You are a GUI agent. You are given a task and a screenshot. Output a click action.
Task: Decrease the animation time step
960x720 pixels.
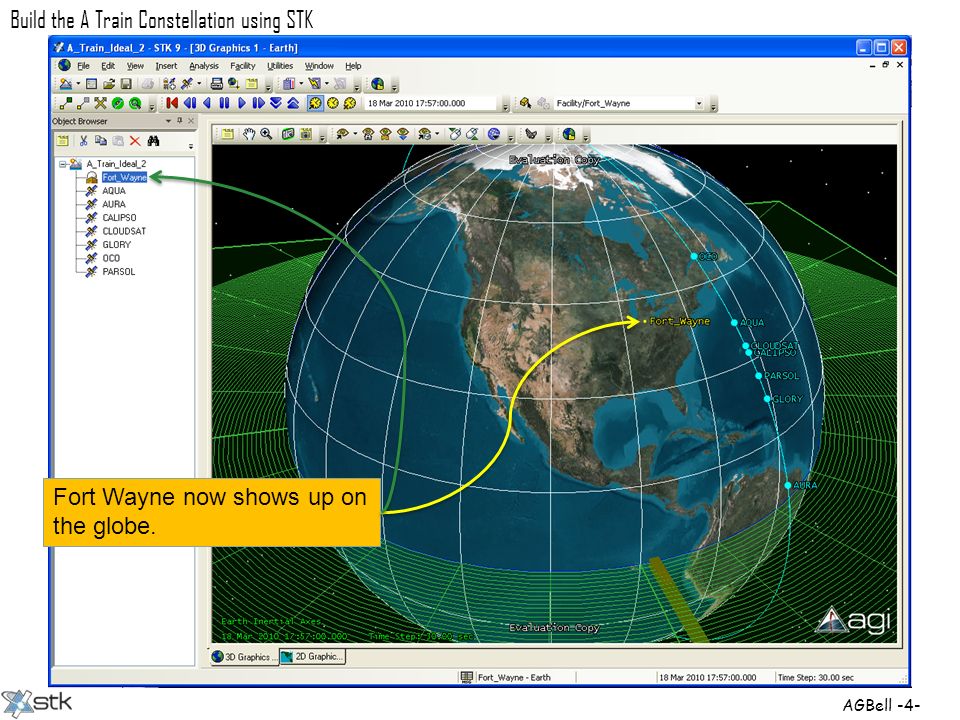tap(276, 103)
